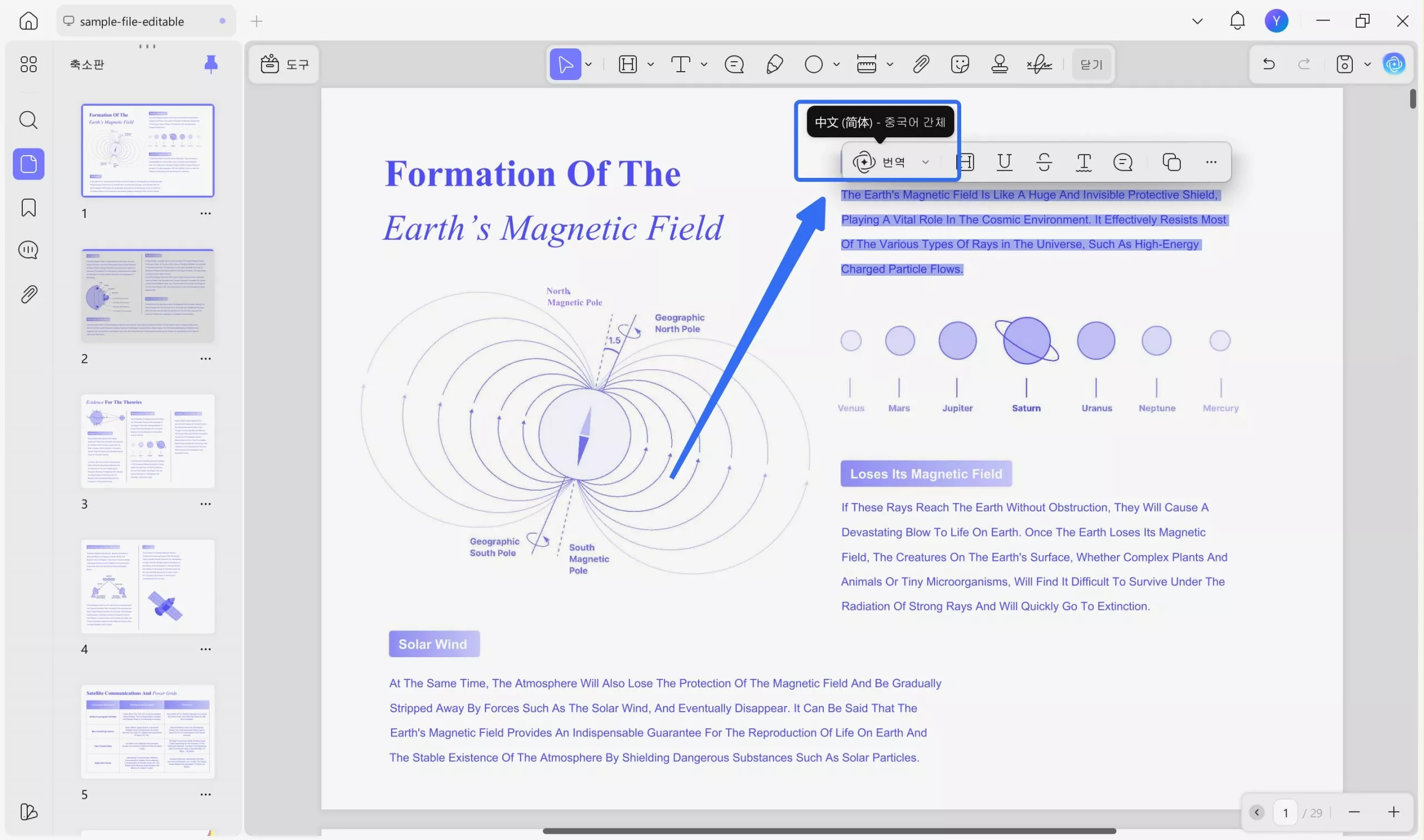Expand the selection tool dropdown arrow
Image resolution: width=1424 pixels, height=840 pixels.
point(589,64)
